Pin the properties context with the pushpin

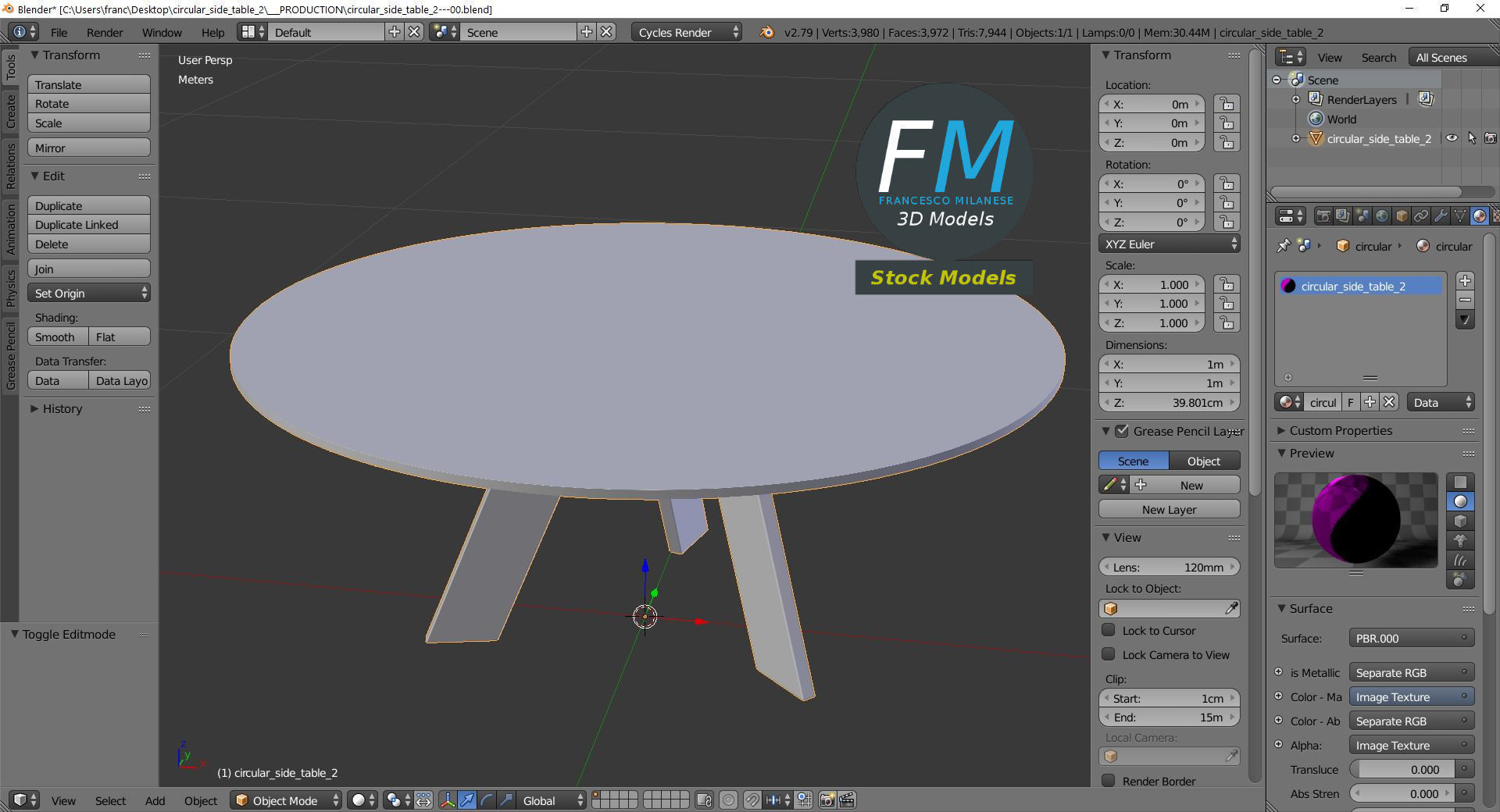coord(1283,246)
